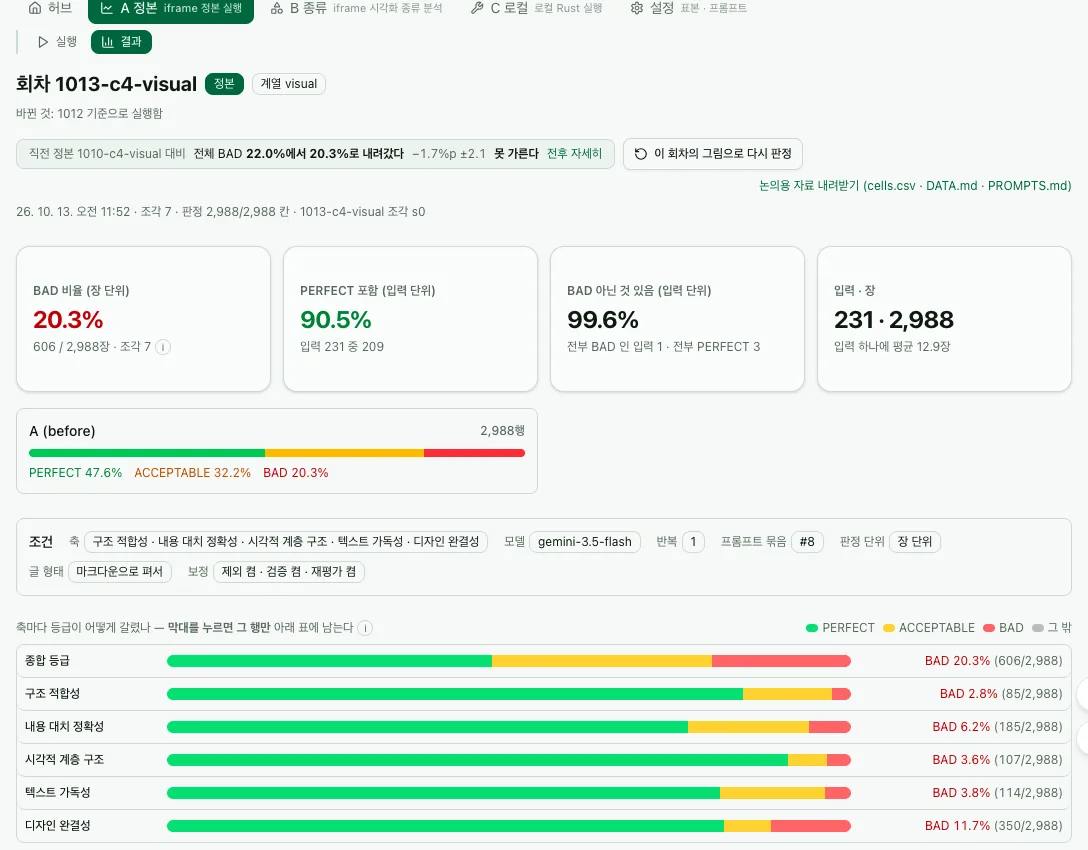This screenshot has height=850, width=1088.
Task: Open the 전후 자세히 link
Action: [x=575, y=153]
